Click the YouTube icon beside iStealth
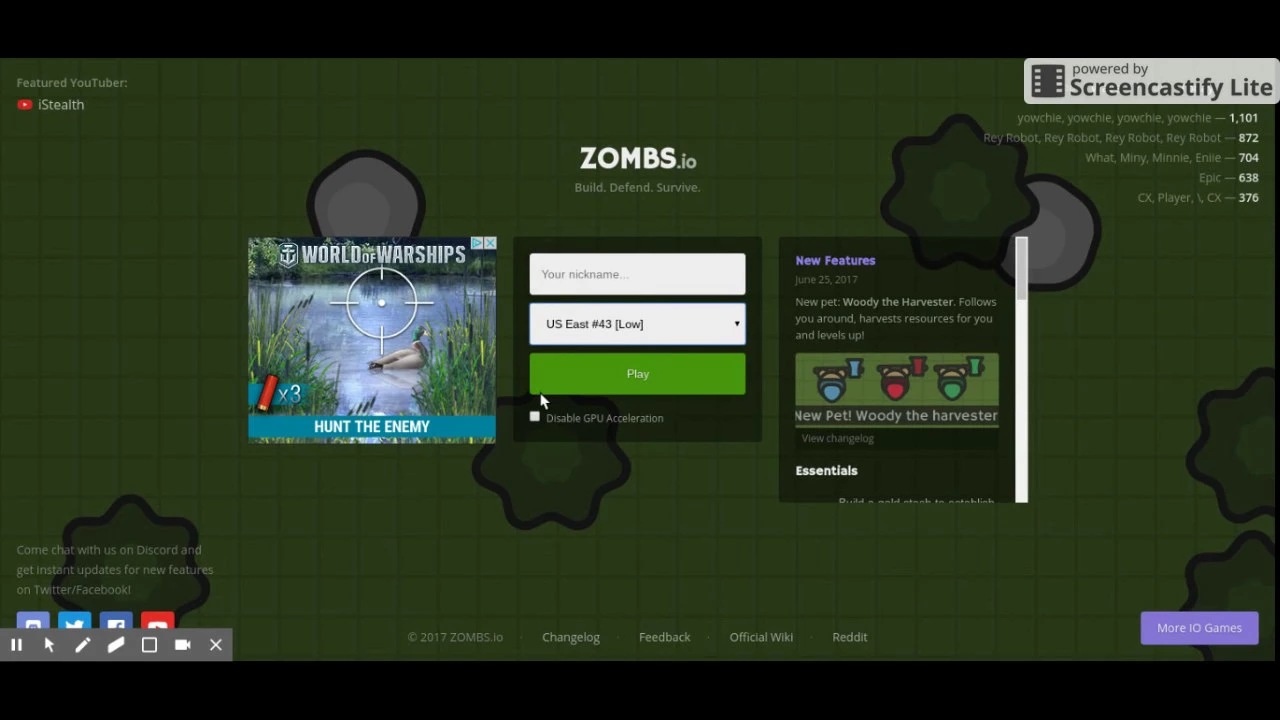1280x720 pixels. point(25,104)
